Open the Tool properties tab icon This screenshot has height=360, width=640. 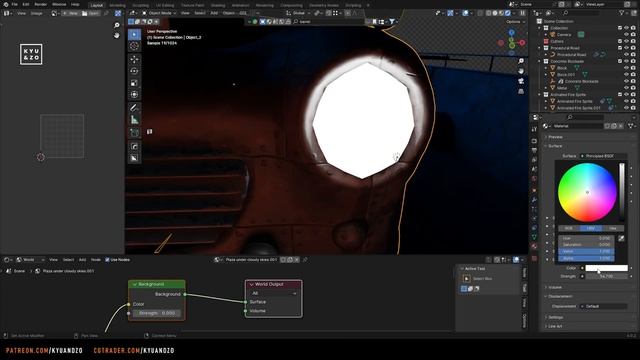[x=534, y=129]
